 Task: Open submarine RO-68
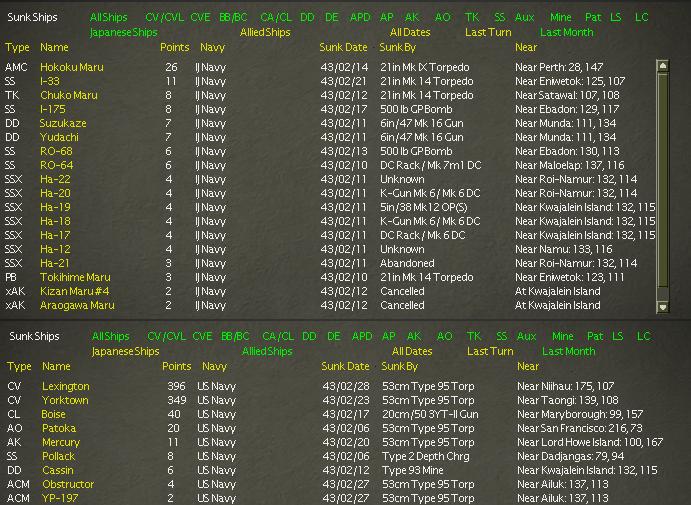[x=56, y=151]
